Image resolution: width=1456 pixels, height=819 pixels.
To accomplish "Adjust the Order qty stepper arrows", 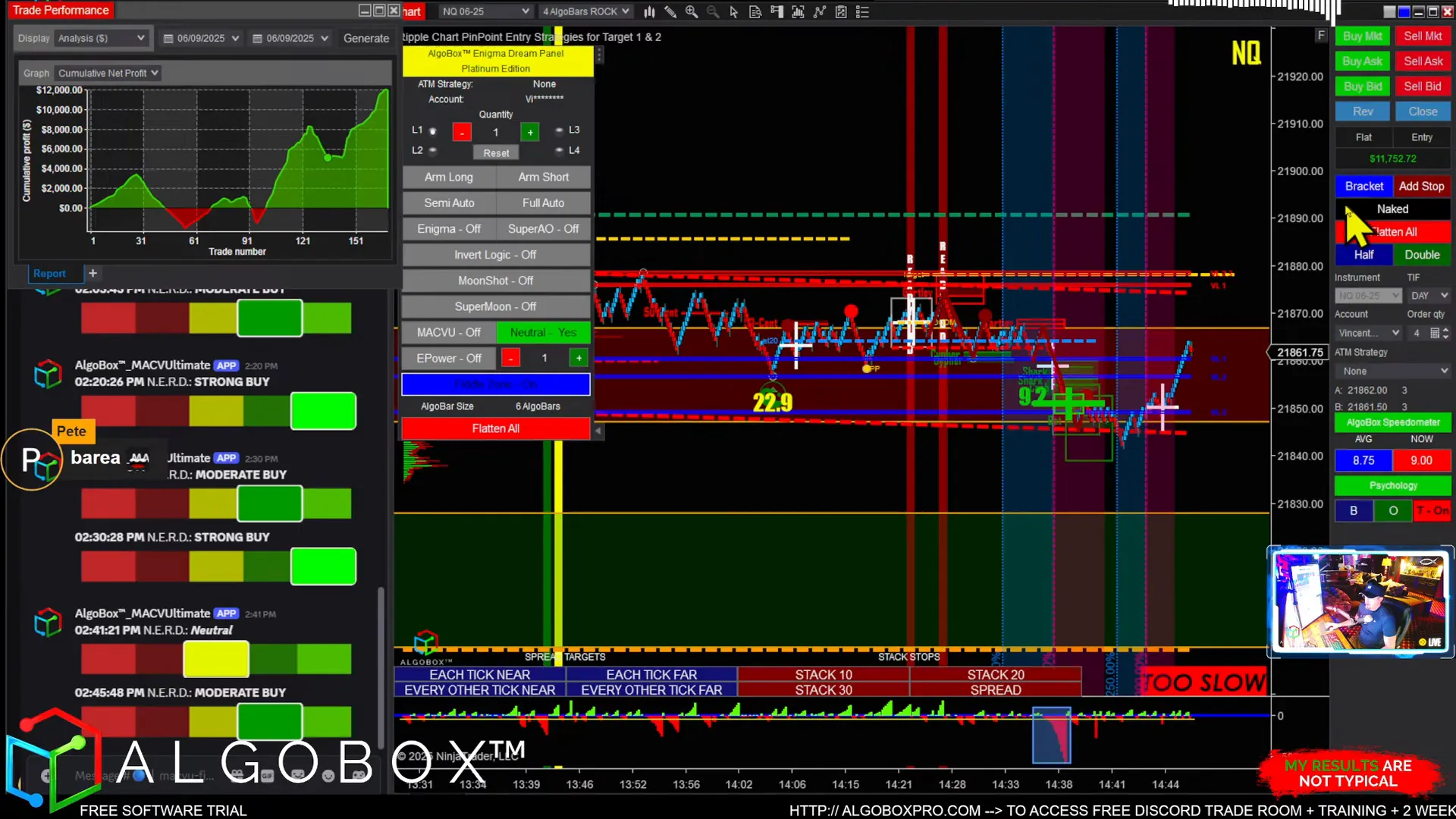I will pos(1445,333).
